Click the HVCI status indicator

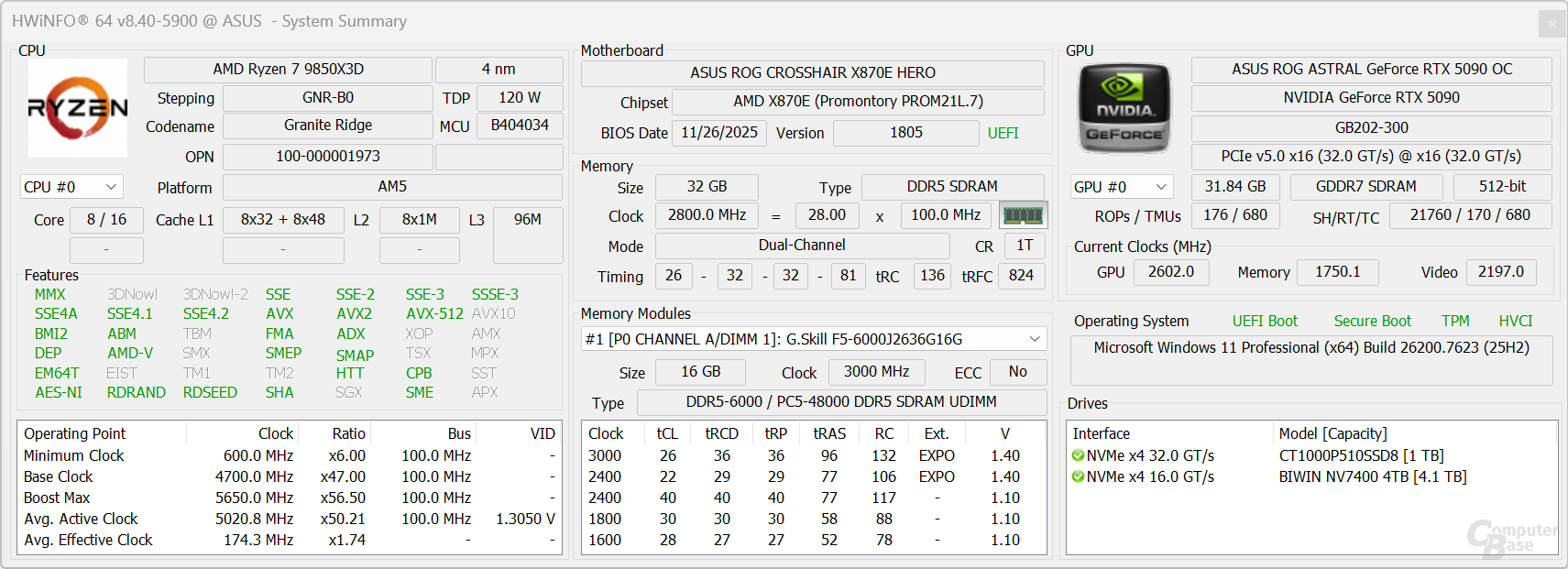pos(1515,321)
